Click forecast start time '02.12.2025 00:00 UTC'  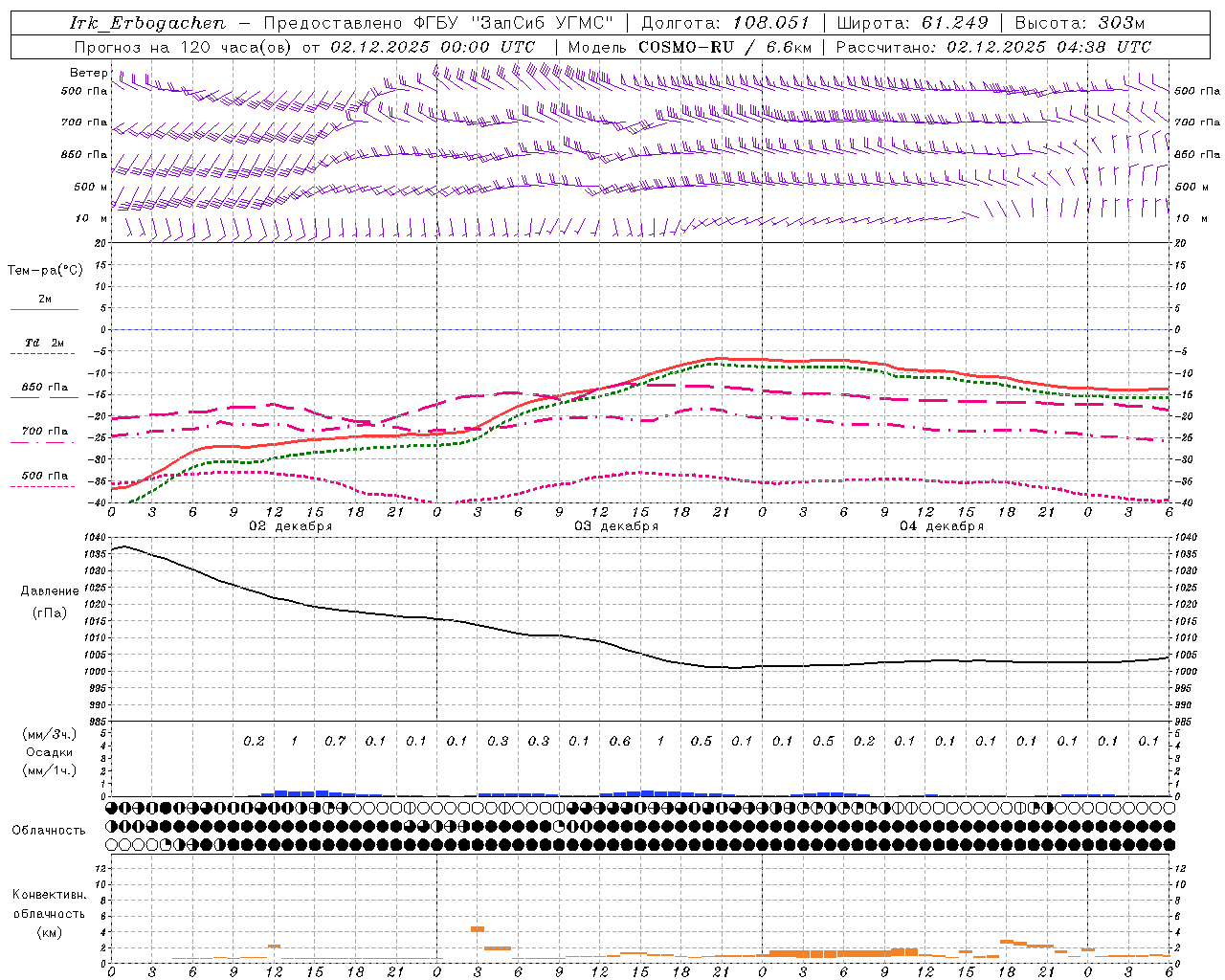click(x=433, y=47)
